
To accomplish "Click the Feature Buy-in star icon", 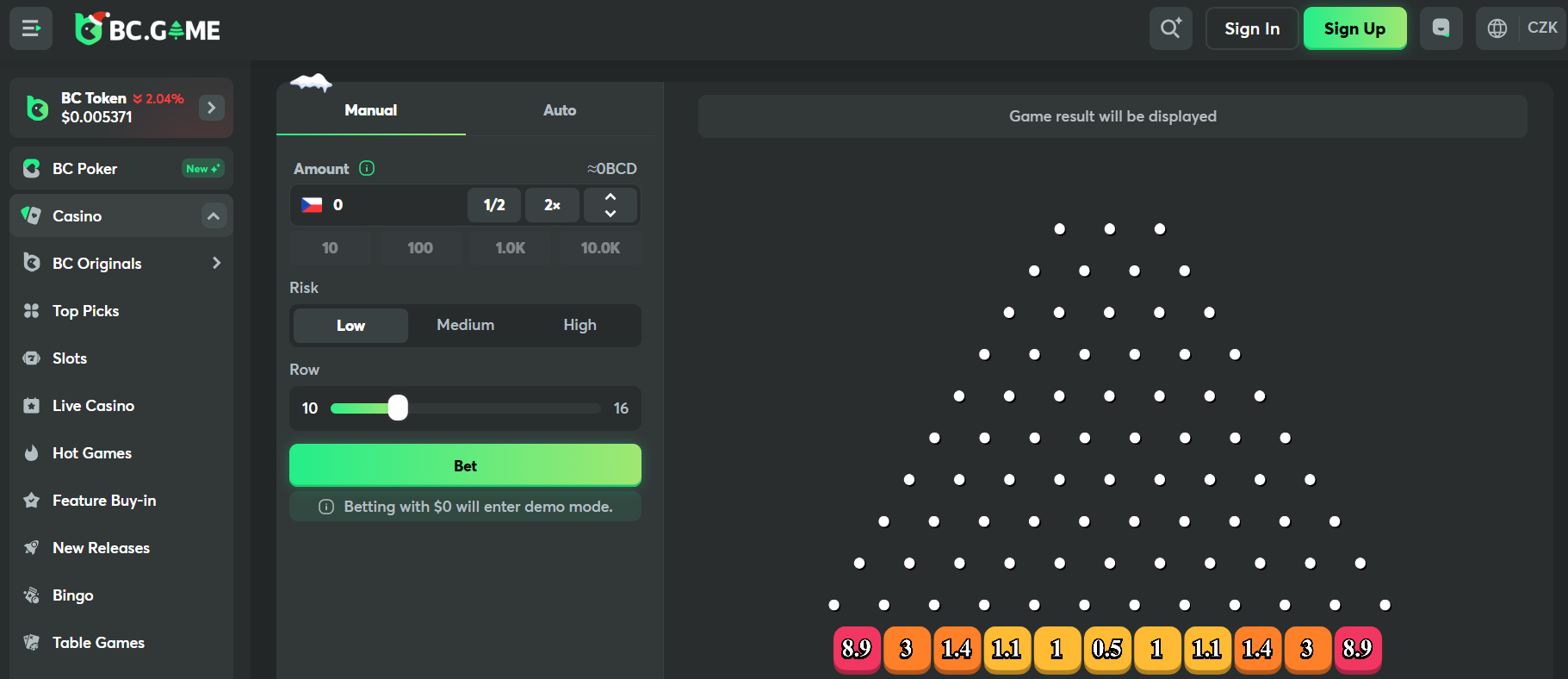I will 32,500.
